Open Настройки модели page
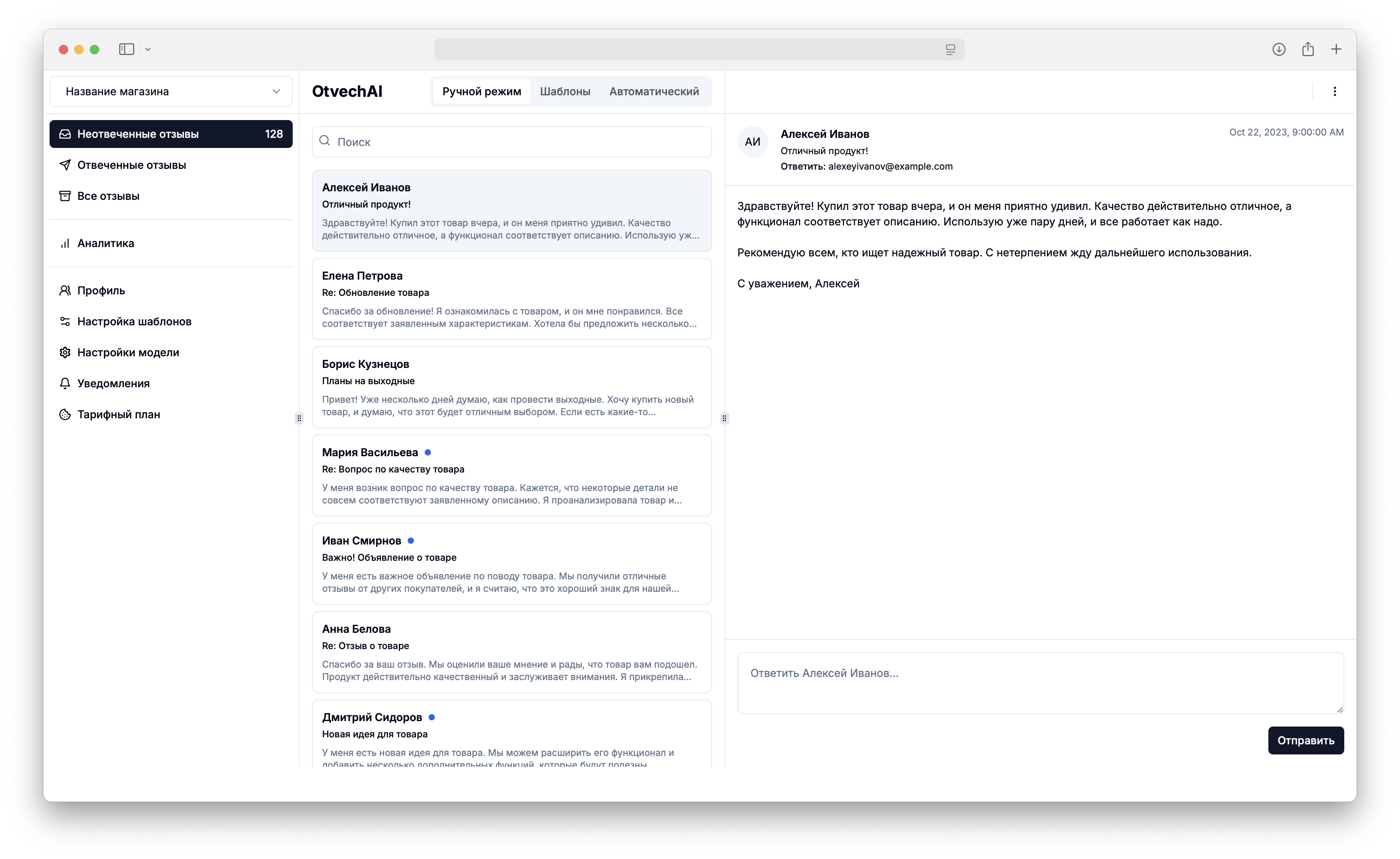 point(171,352)
